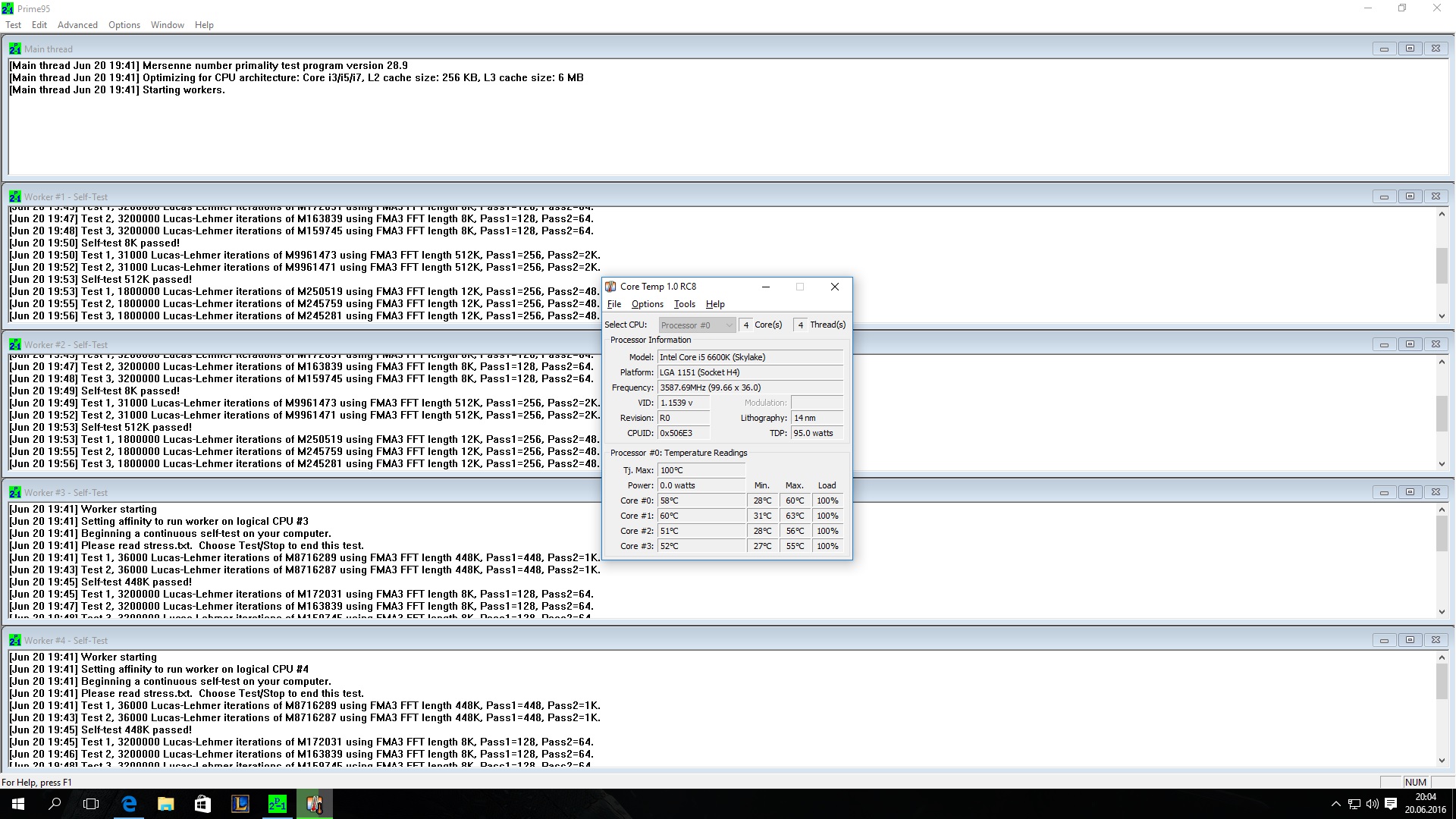Open network icon in system tray

(1354, 804)
